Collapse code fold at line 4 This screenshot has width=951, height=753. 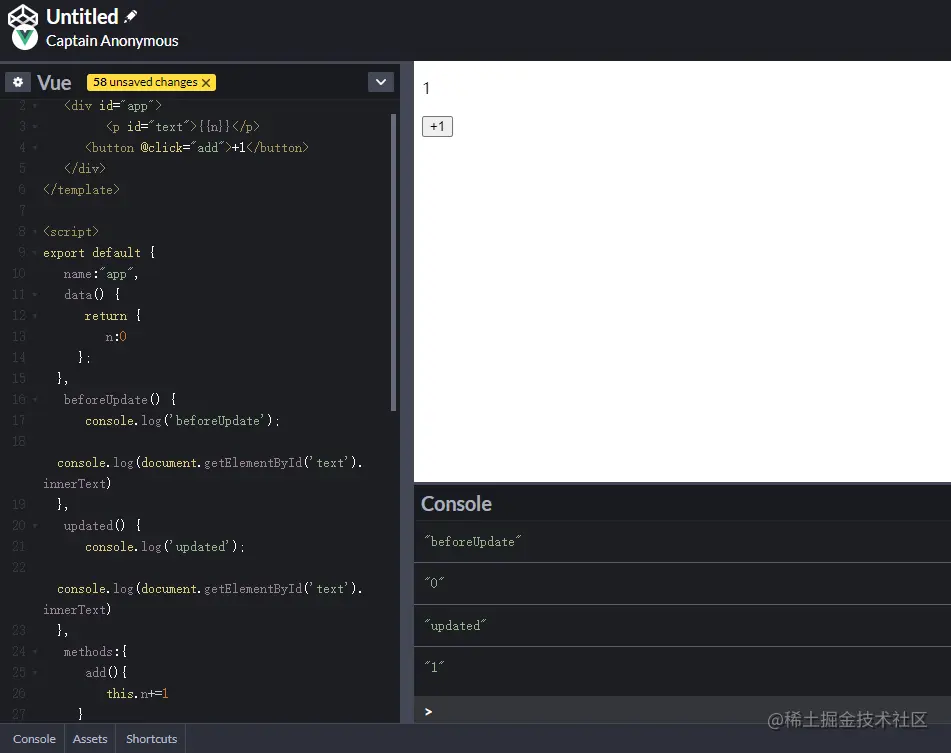tap(35, 148)
